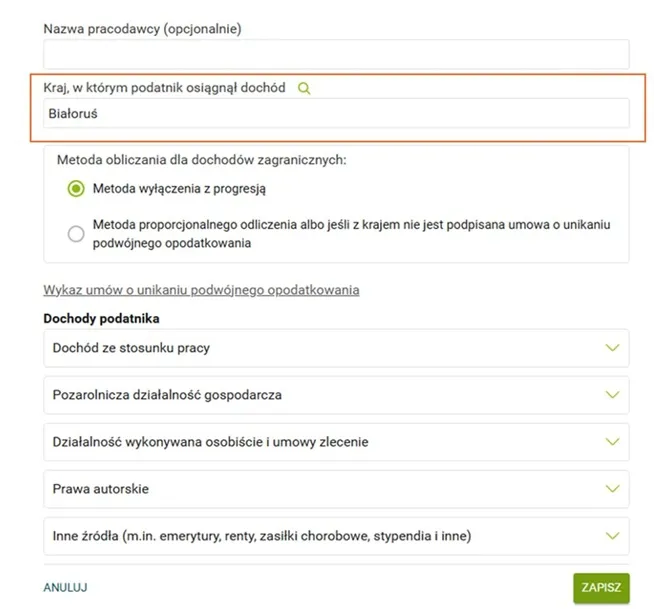The width and height of the screenshot is (654, 609).
Task: Open the Pozarolnicza działalność gospodarcza row
Action: pos(300,395)
